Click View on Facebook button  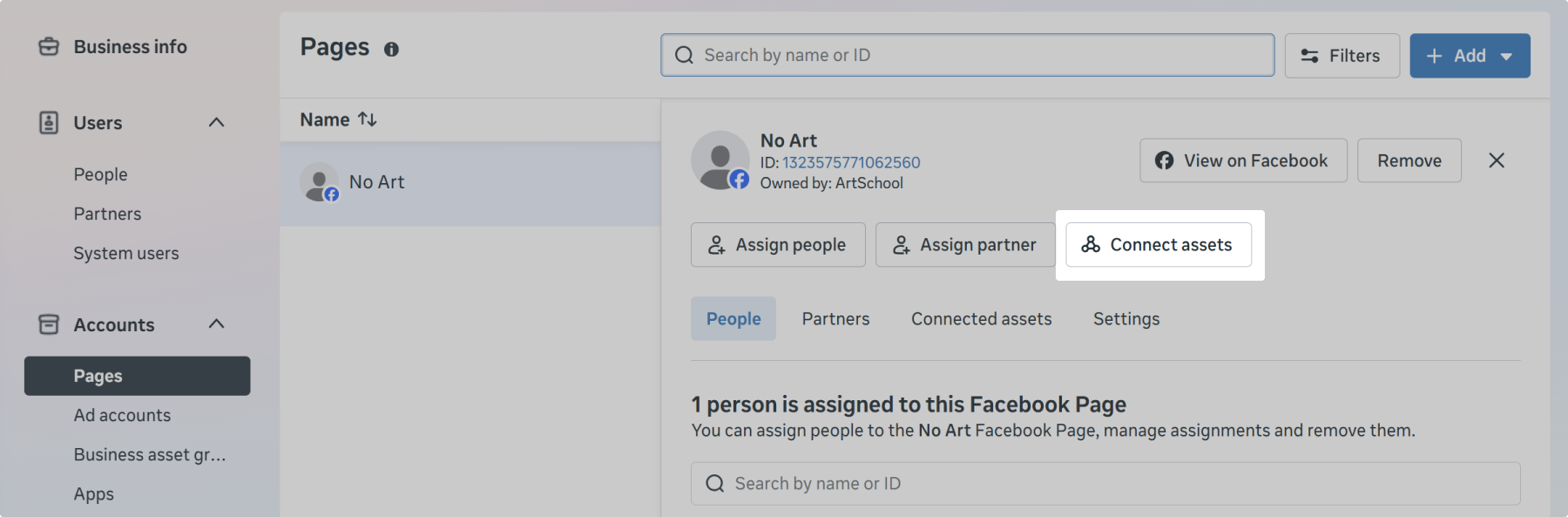1243,160
